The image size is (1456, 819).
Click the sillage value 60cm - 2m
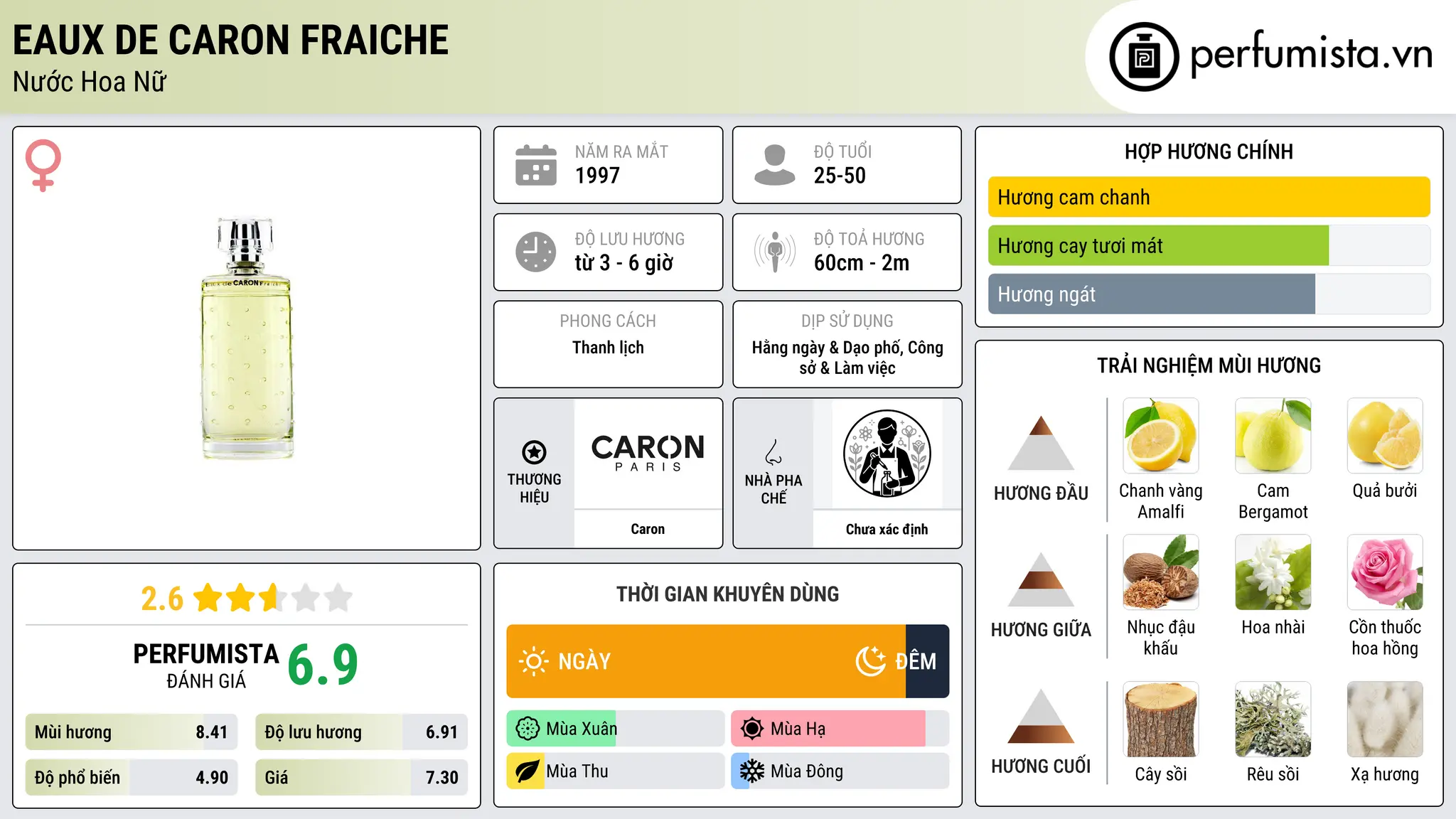862,263
